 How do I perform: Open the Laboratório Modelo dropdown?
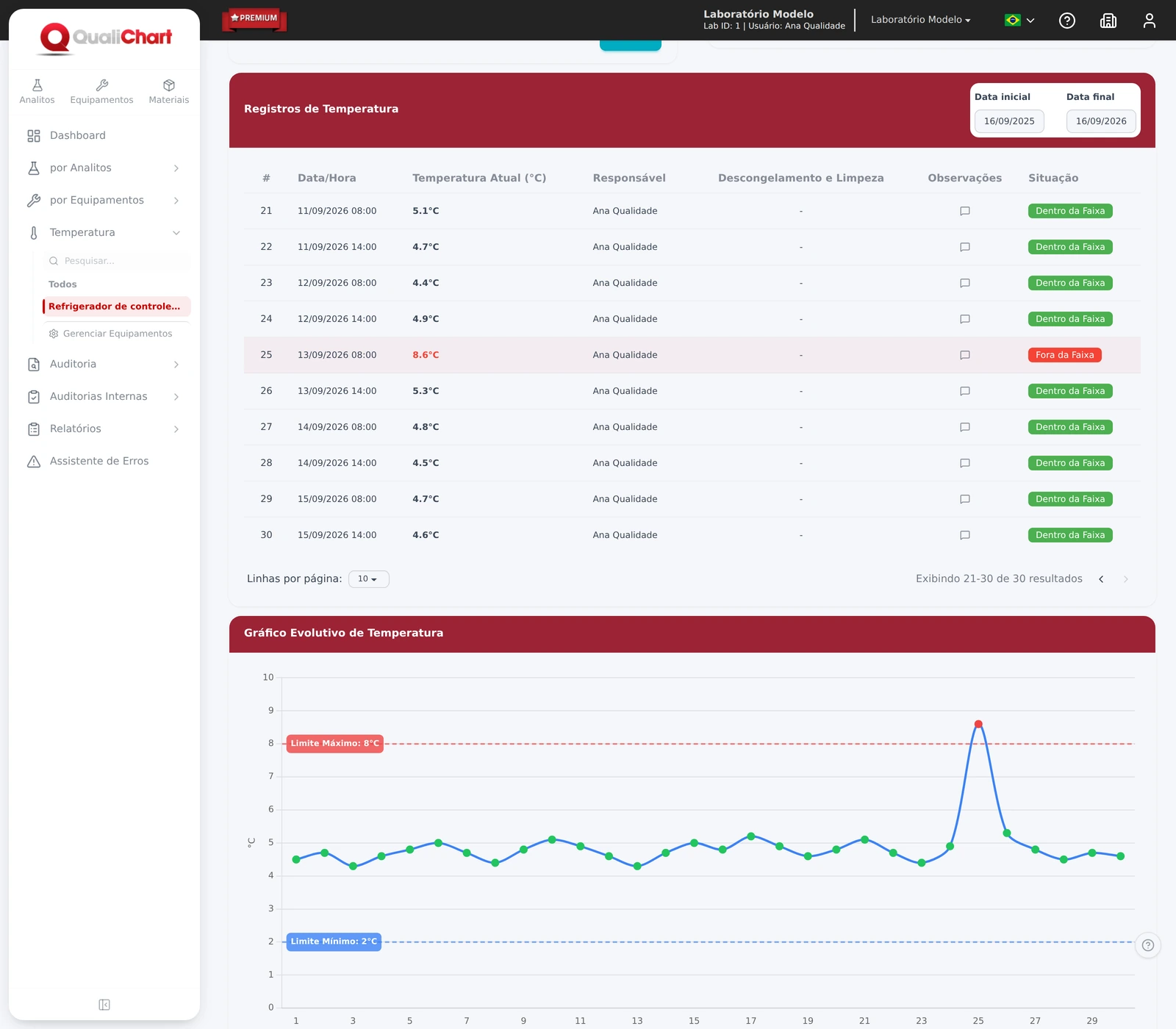(x=921, y=20)
